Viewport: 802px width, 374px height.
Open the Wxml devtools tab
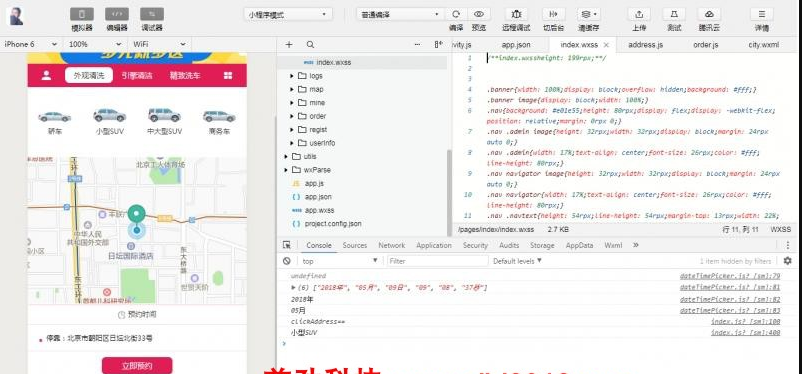coord(613,246)
